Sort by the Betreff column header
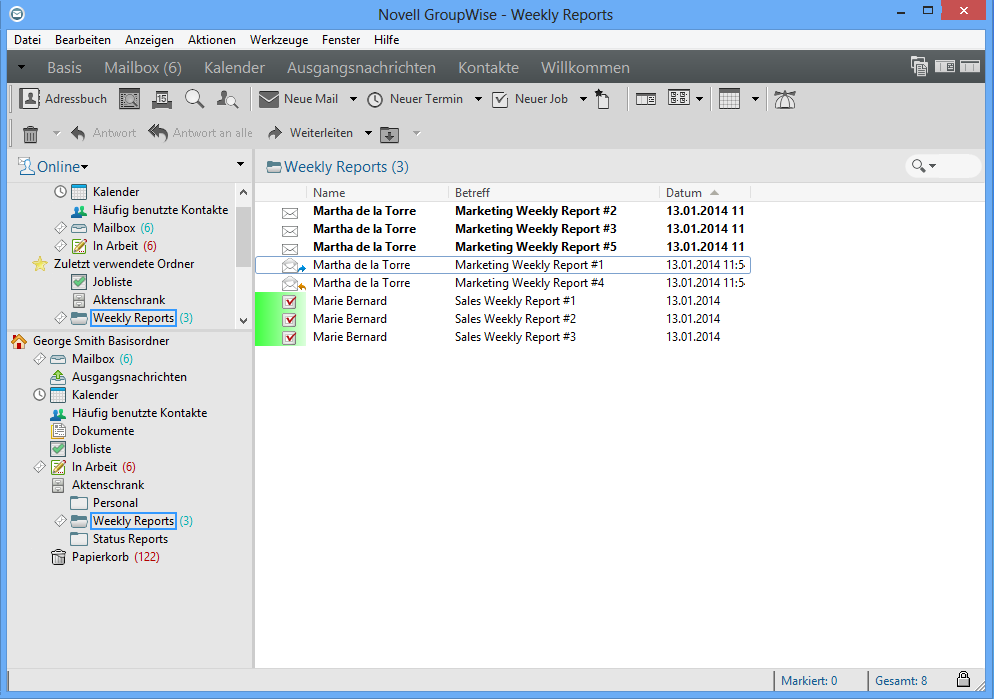 pos(553,193)
